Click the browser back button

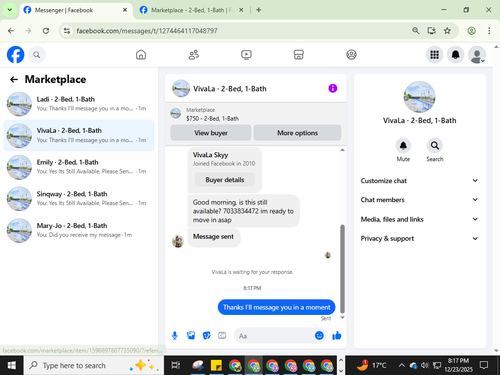pyautogui.click(x=11, y=31)
